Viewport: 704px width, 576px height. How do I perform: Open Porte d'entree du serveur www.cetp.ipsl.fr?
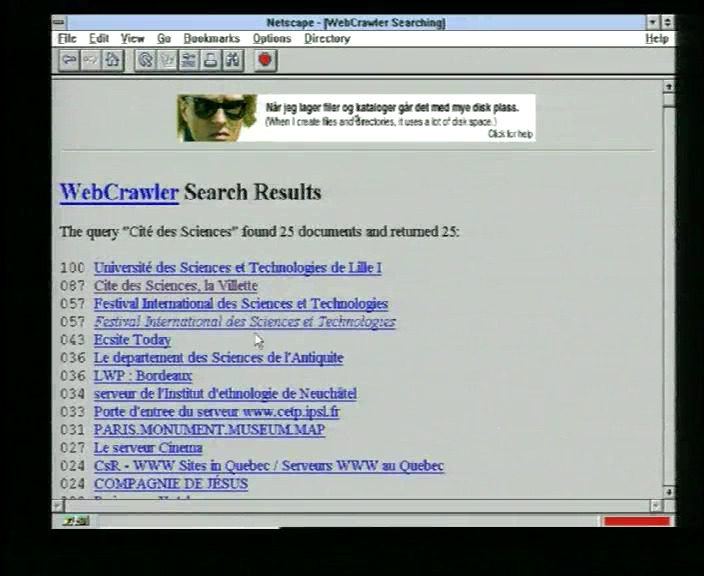(216, 412)
